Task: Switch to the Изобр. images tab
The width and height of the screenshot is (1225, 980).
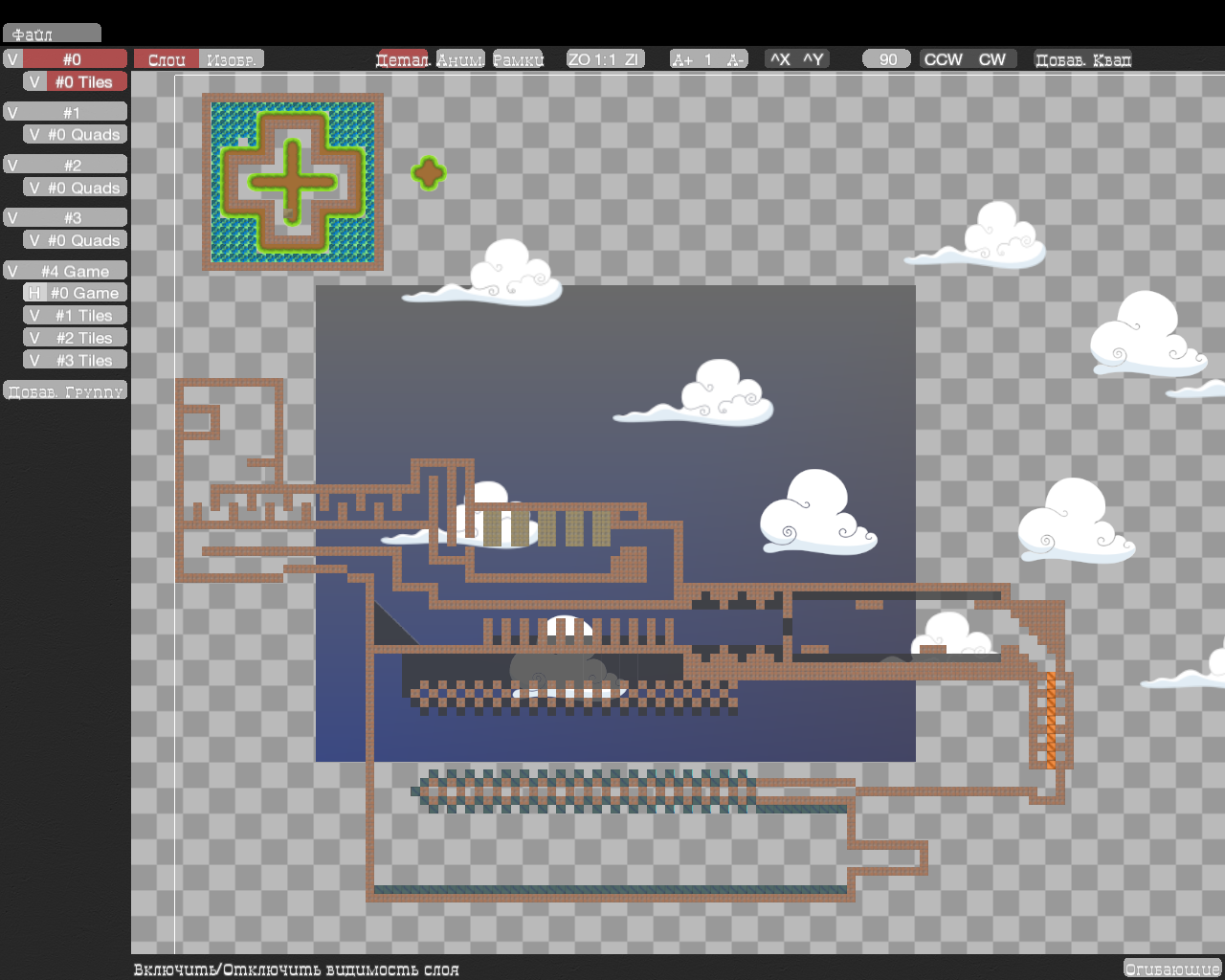Action: [232, 59]
